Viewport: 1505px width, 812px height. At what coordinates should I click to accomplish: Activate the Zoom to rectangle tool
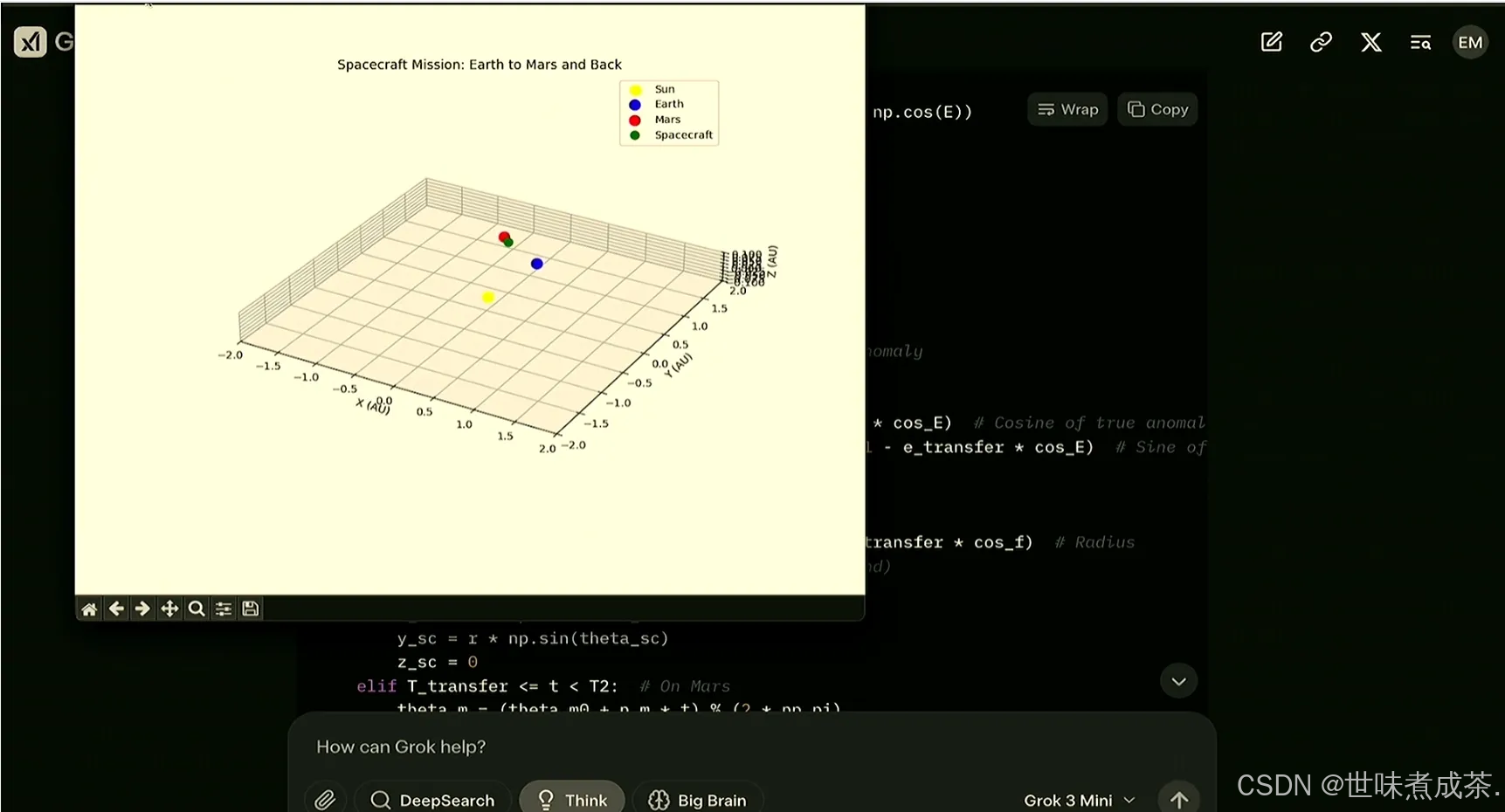point(197,609)
